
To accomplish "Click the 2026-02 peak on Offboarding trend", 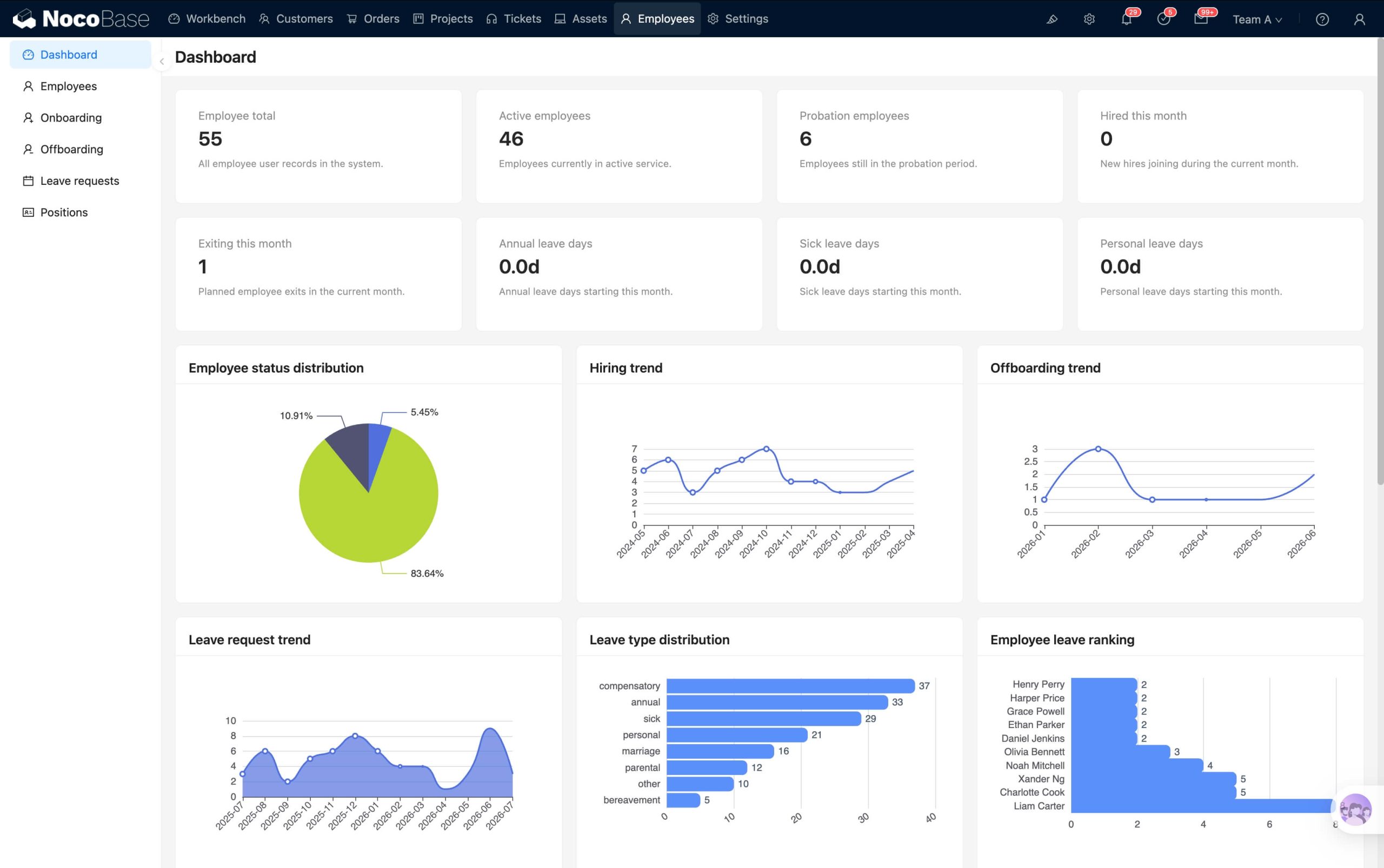I will (1098, 449).
